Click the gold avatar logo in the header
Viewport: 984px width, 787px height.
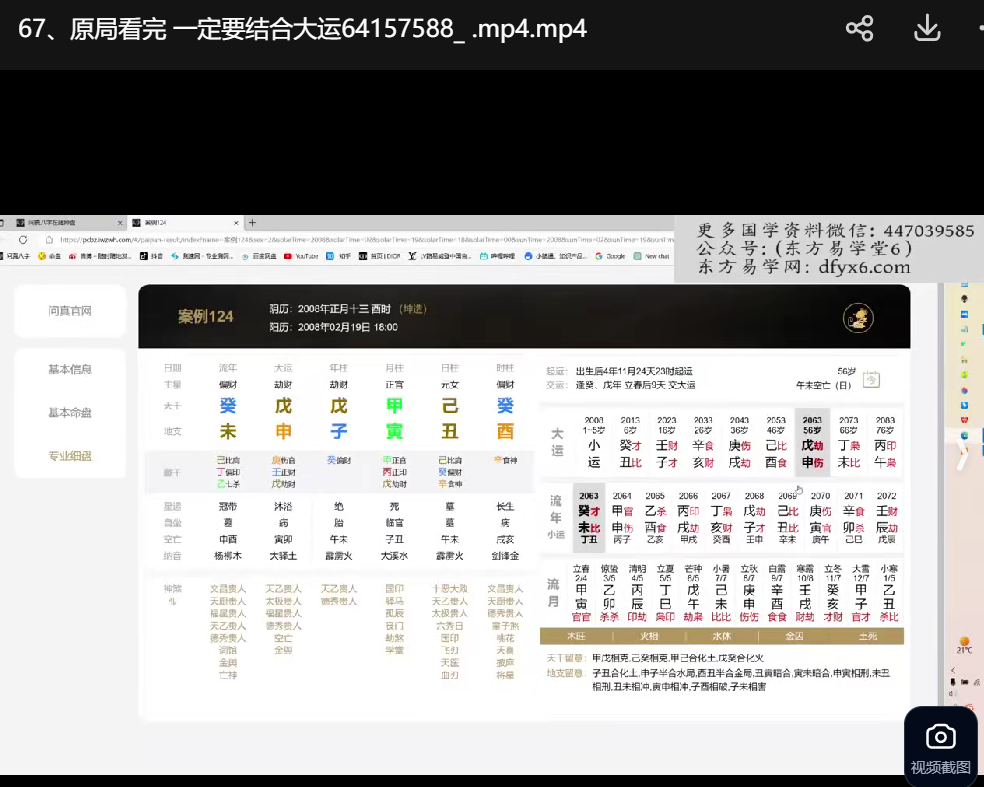pyautogui.click(x=858, y=318)
